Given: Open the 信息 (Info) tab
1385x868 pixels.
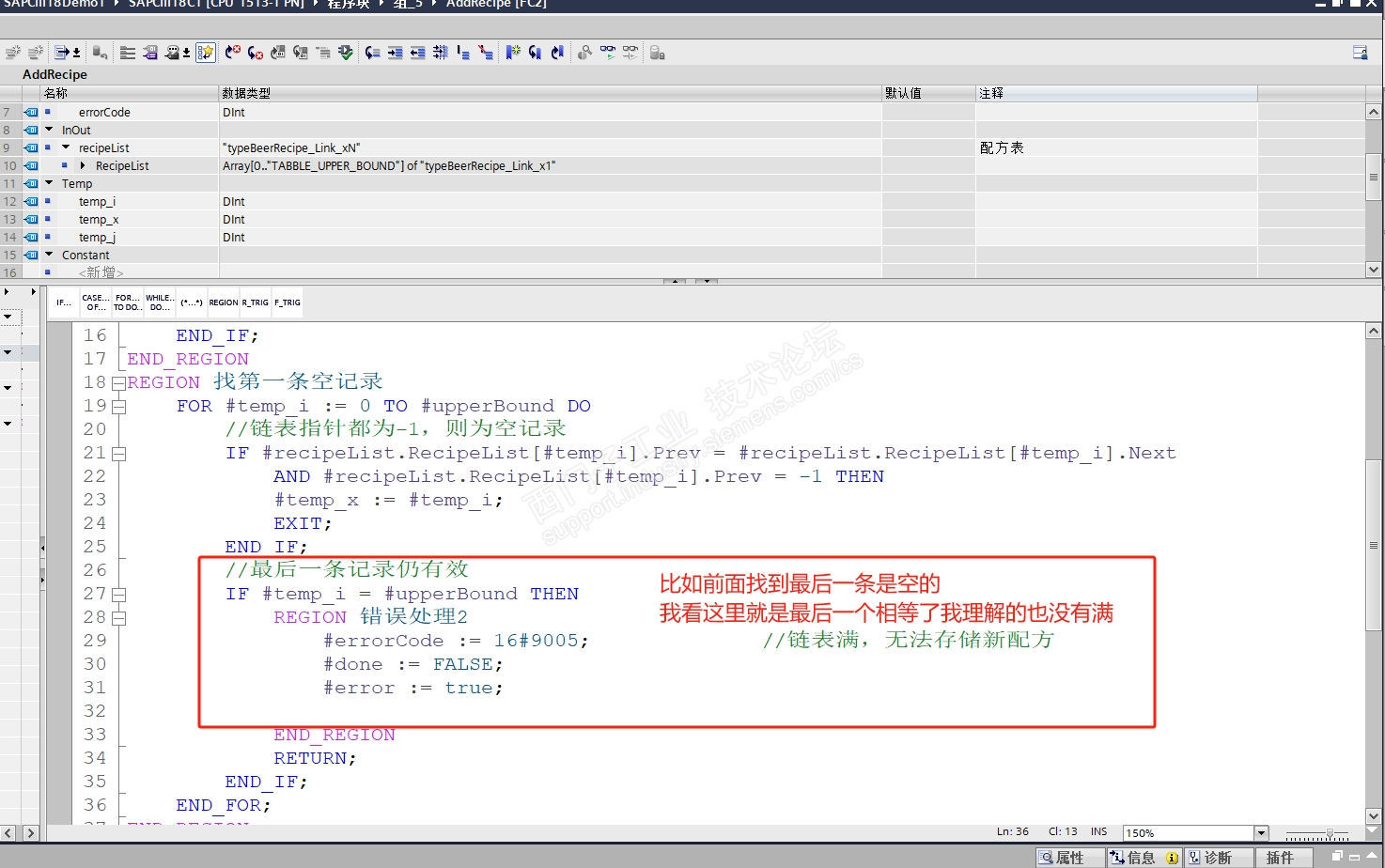Looking at the screenshot, I should (1144, 858).
